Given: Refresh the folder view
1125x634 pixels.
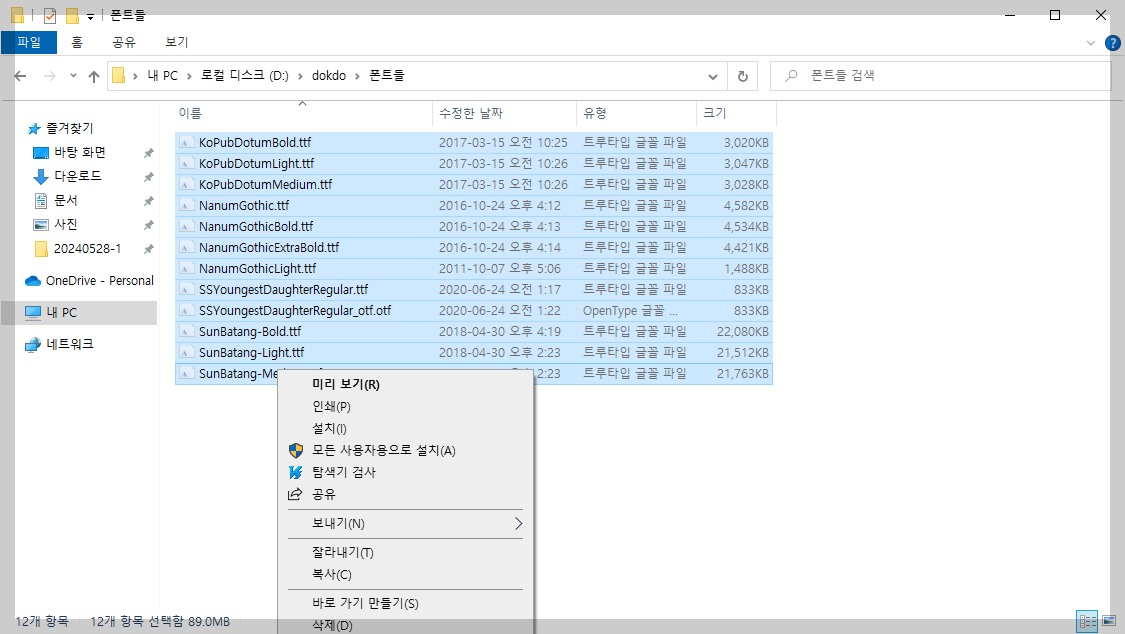Looking at the screenshot, I should (x=743, y=76).
